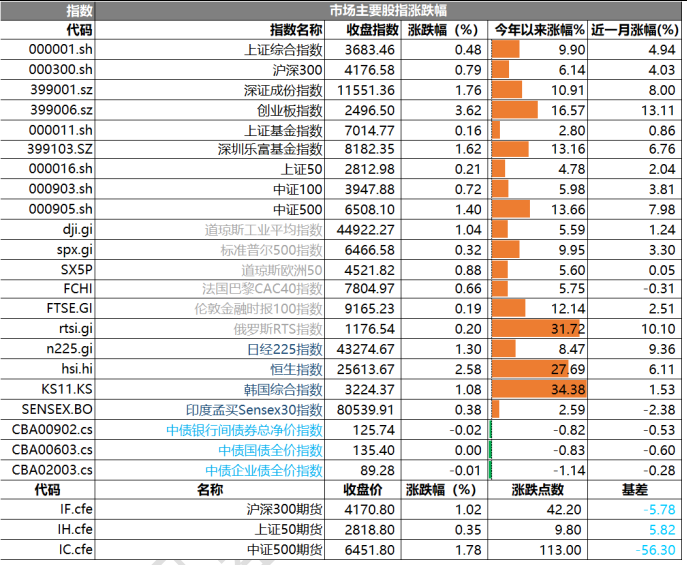687x565 pixels.
Task: Click the 上证50 index name
Action: coord(301,169)
